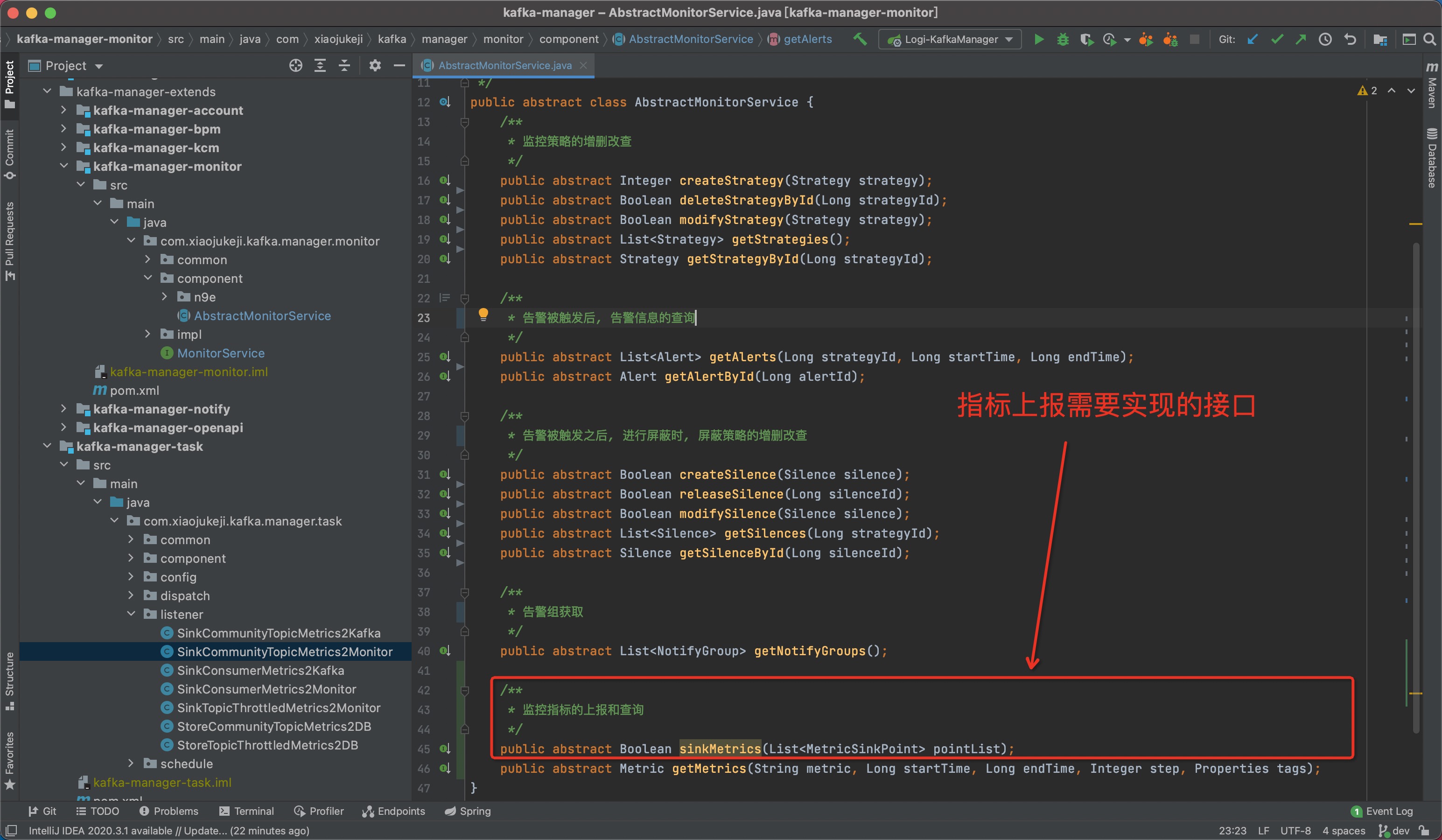Open Project panel settings gear
The width and height of the screenshot is (1442, 840).
tap(375, 66)
